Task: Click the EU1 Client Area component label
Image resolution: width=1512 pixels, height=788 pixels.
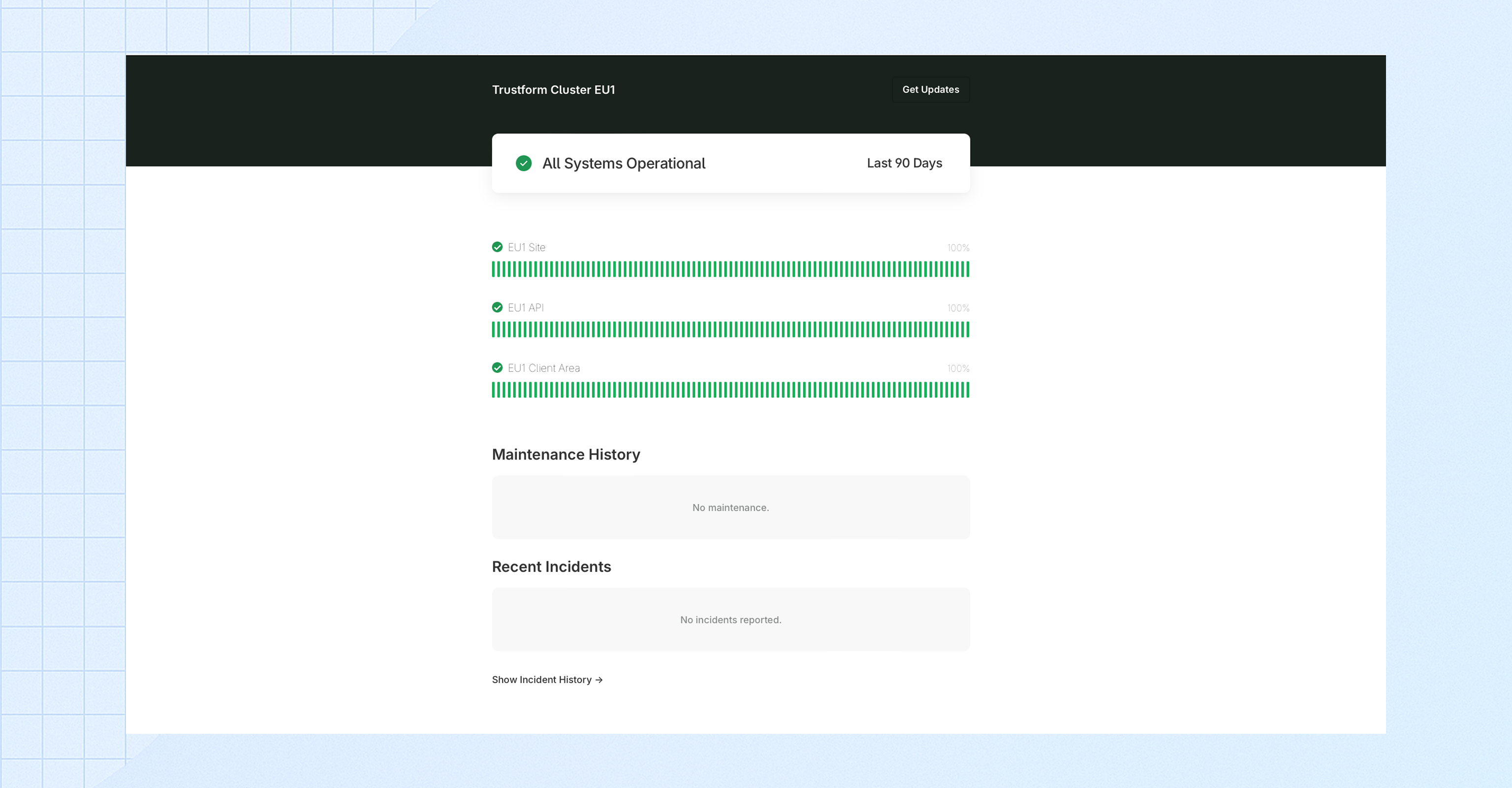Action: (x=543, y=368)
